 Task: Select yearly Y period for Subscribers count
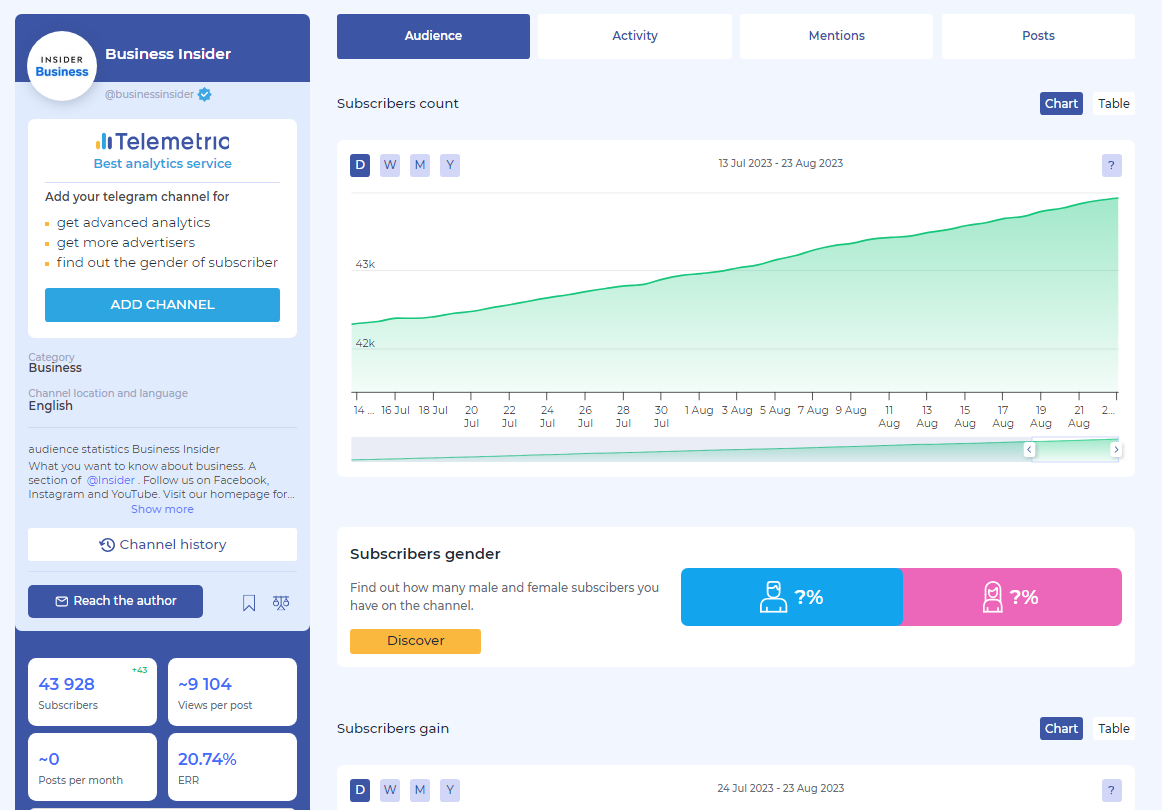(x=450, y=165)
